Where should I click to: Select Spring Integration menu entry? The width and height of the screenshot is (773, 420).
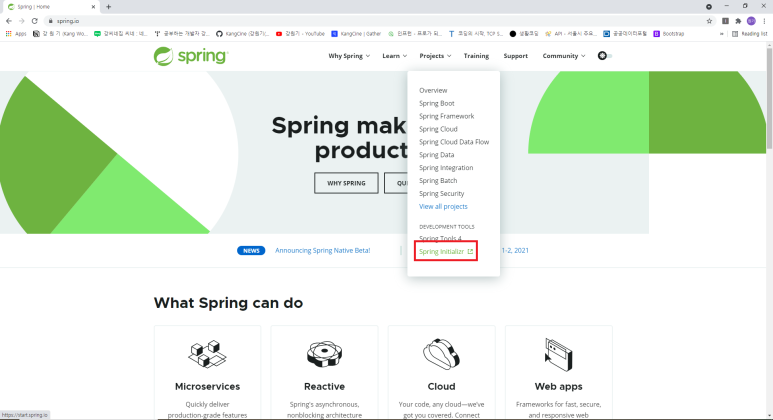click(x=446, y=168)
